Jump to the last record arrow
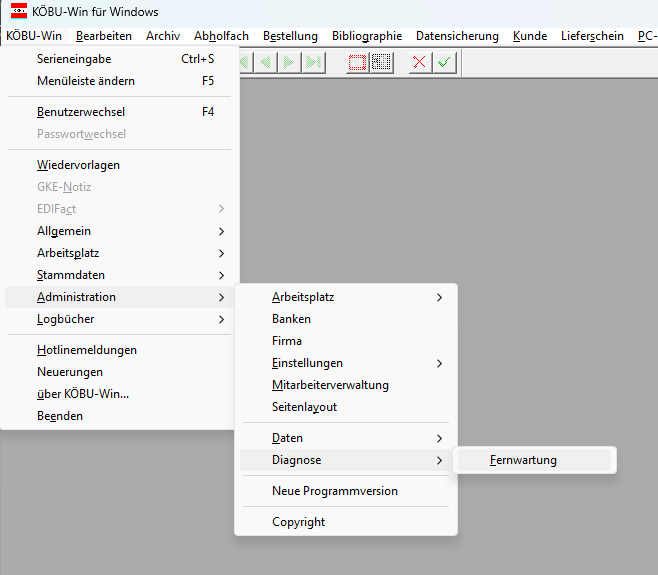 point(313,63)
